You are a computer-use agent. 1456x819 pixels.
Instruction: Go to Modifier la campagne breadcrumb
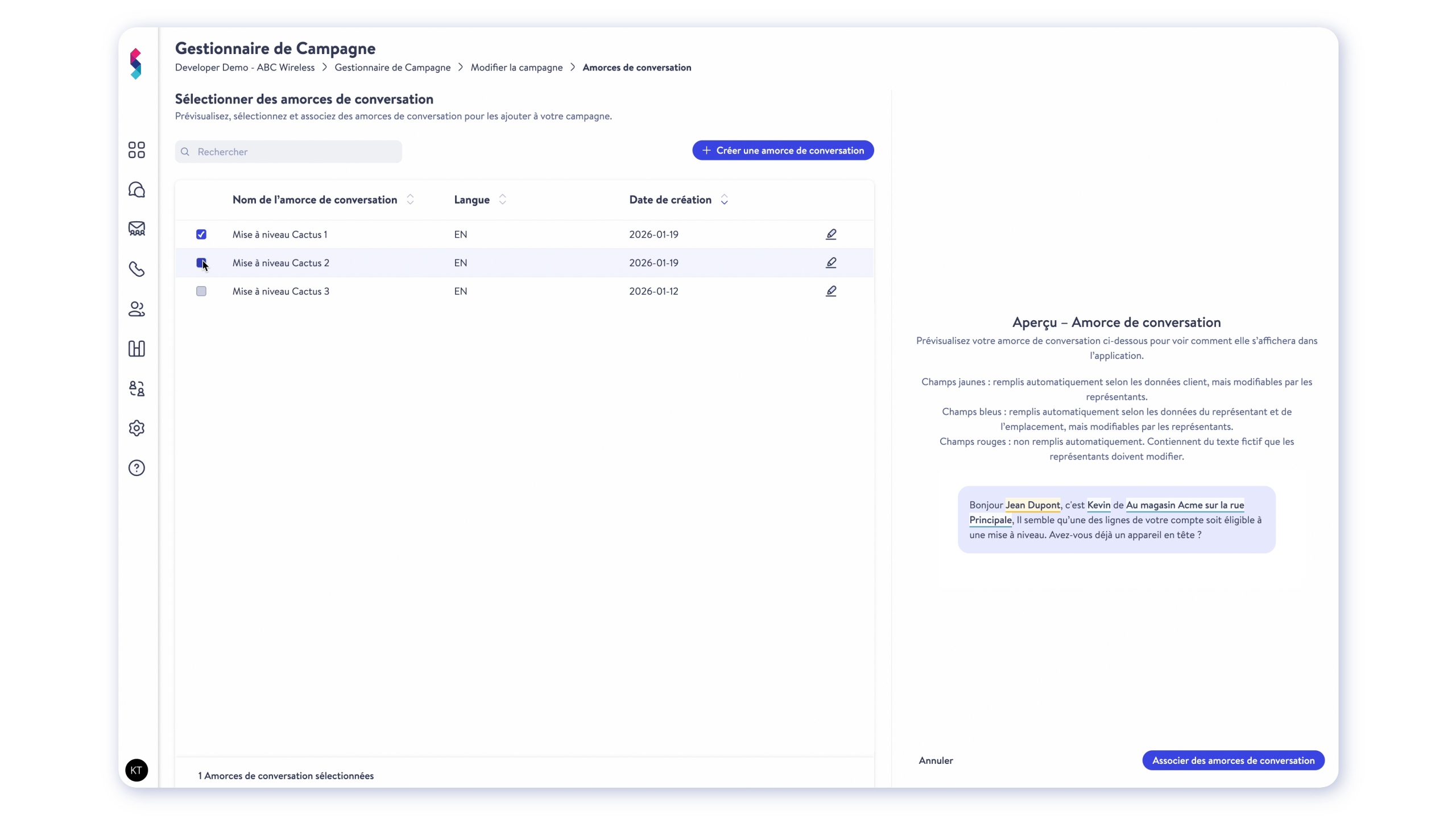click(516, 67)
